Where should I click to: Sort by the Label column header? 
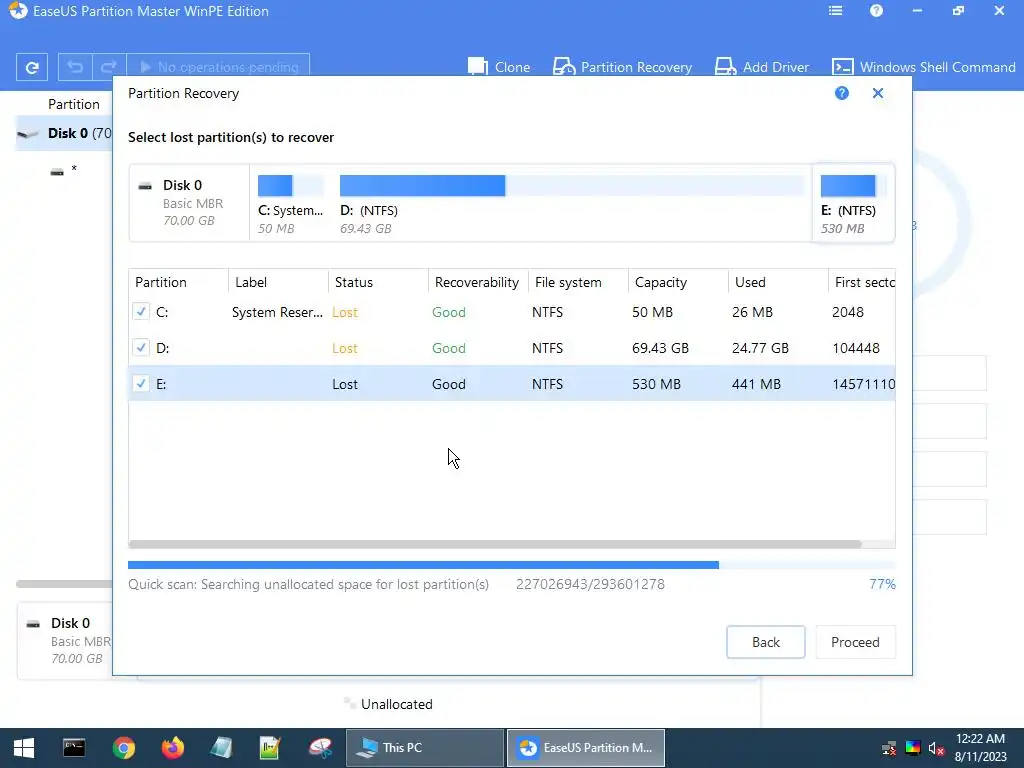278,282
